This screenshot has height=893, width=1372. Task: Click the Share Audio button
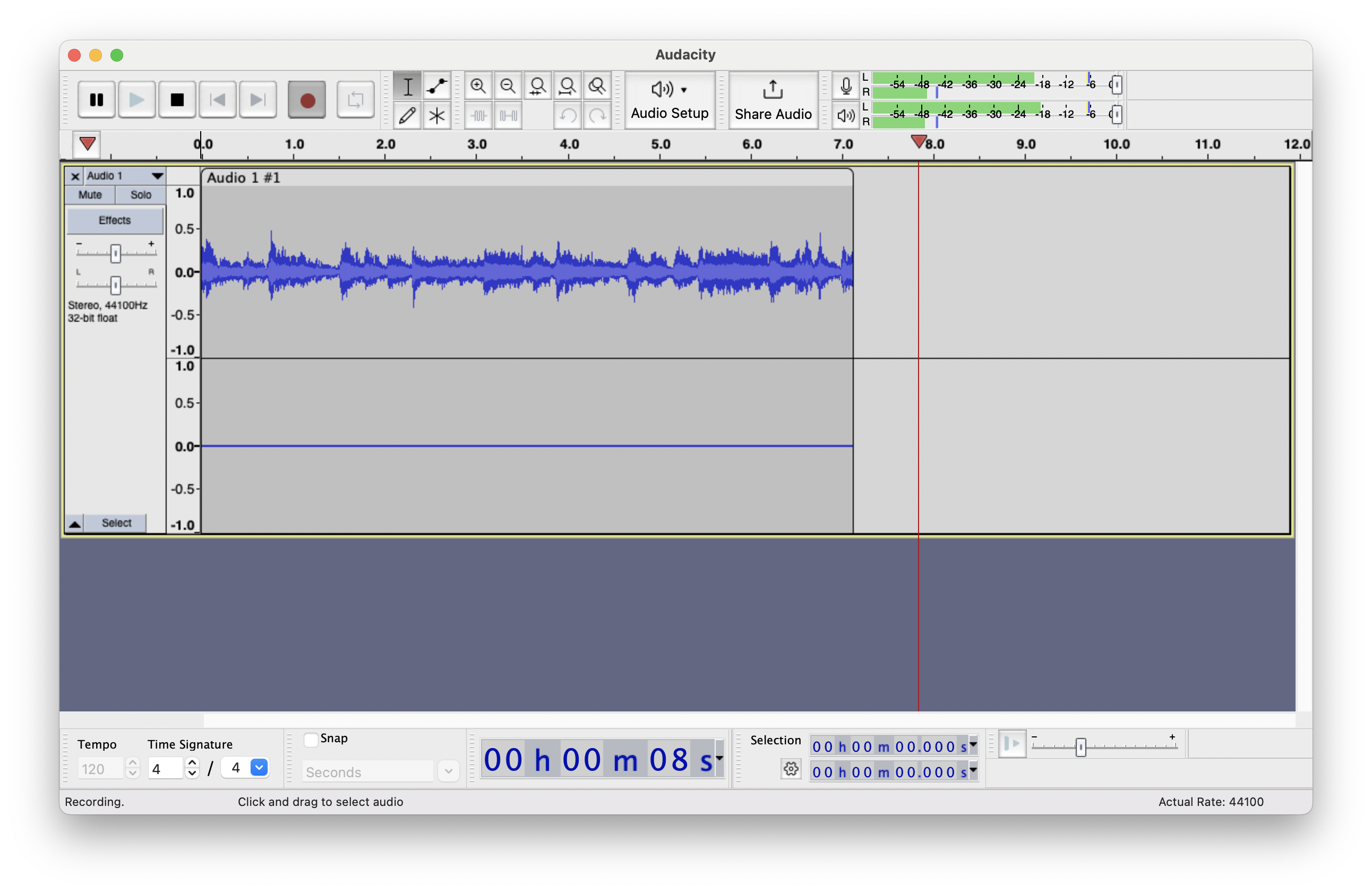pos(773,100)
